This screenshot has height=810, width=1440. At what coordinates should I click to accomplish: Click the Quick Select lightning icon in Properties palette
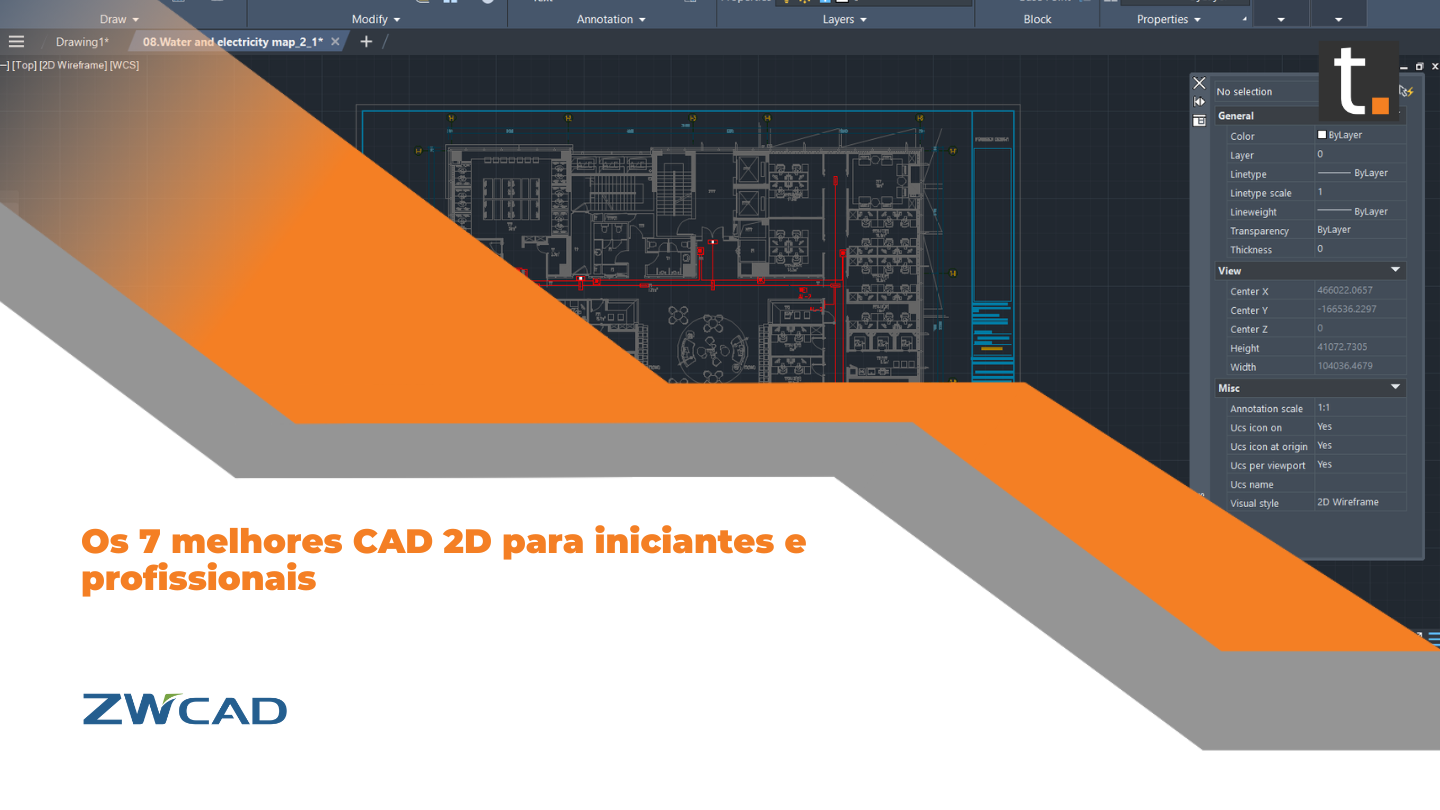[1404, 91]
